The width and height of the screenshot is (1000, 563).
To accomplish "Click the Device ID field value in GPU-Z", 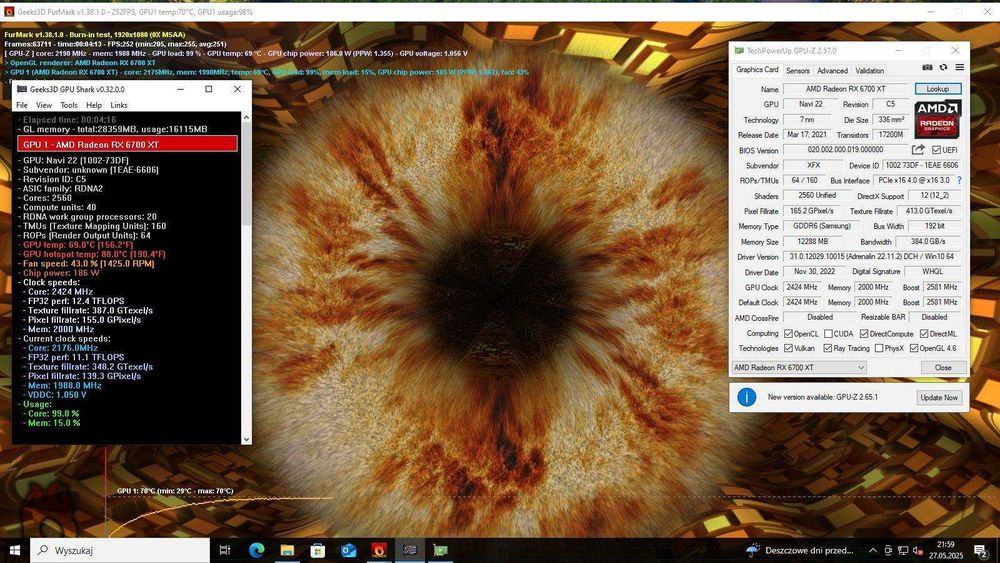I will point(922,165).
